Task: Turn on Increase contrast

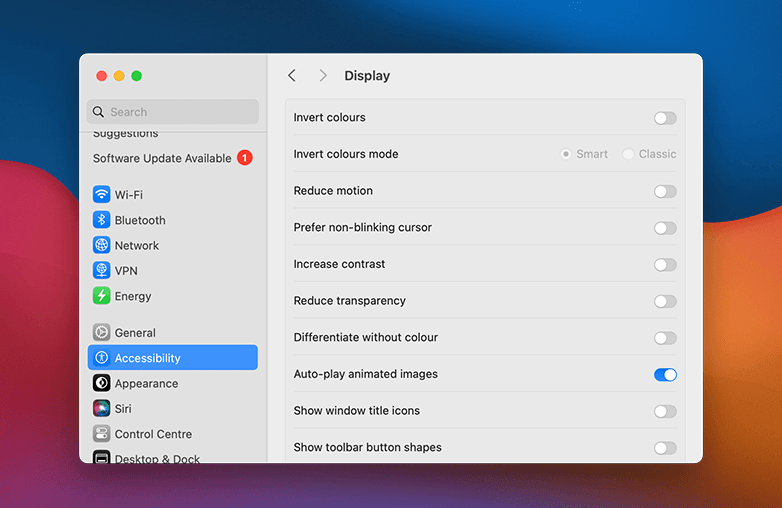Action: 665,265
